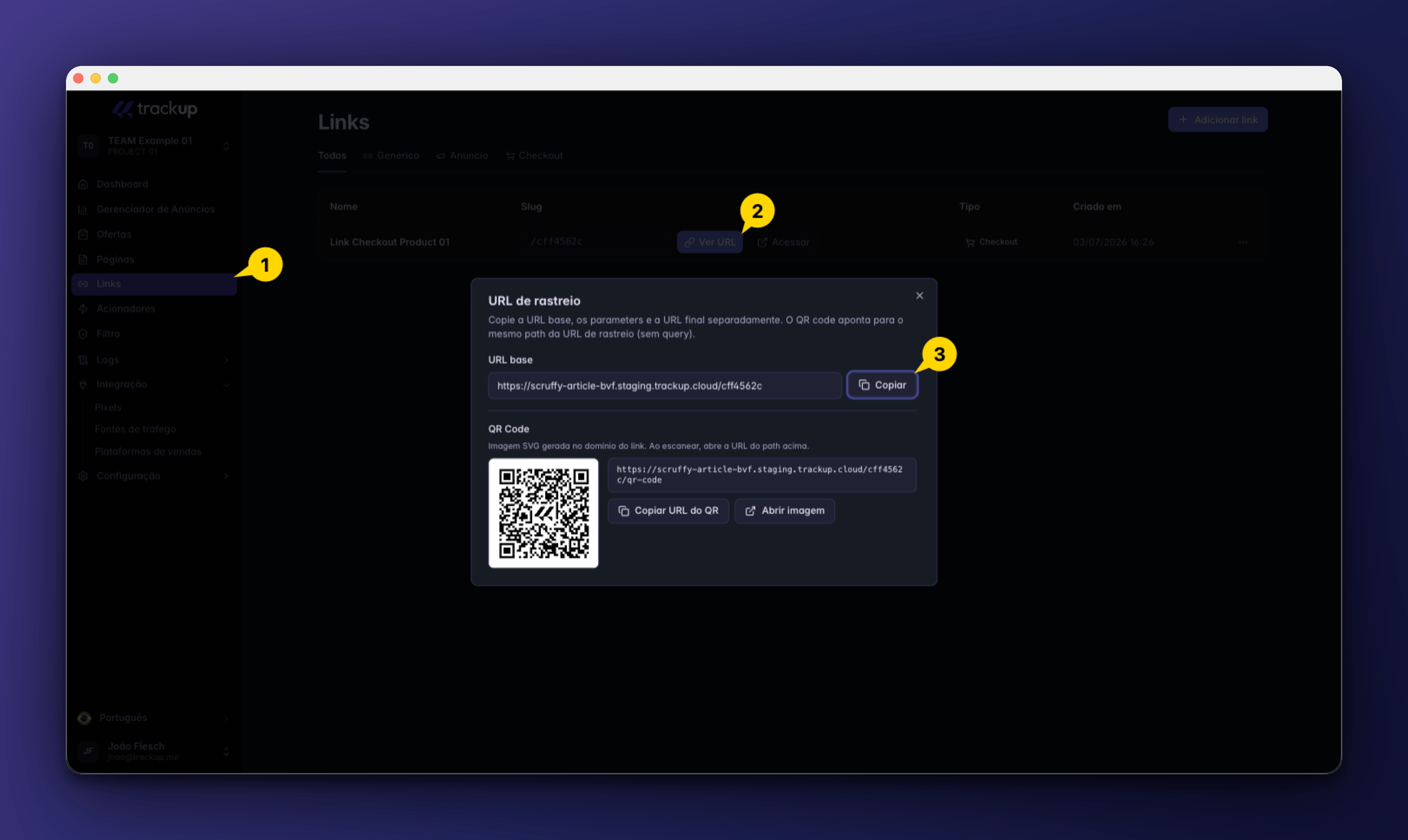Click the Copiar button for URL base
This screenshot has height=840, width=1408.
click(x=882, y=385)
